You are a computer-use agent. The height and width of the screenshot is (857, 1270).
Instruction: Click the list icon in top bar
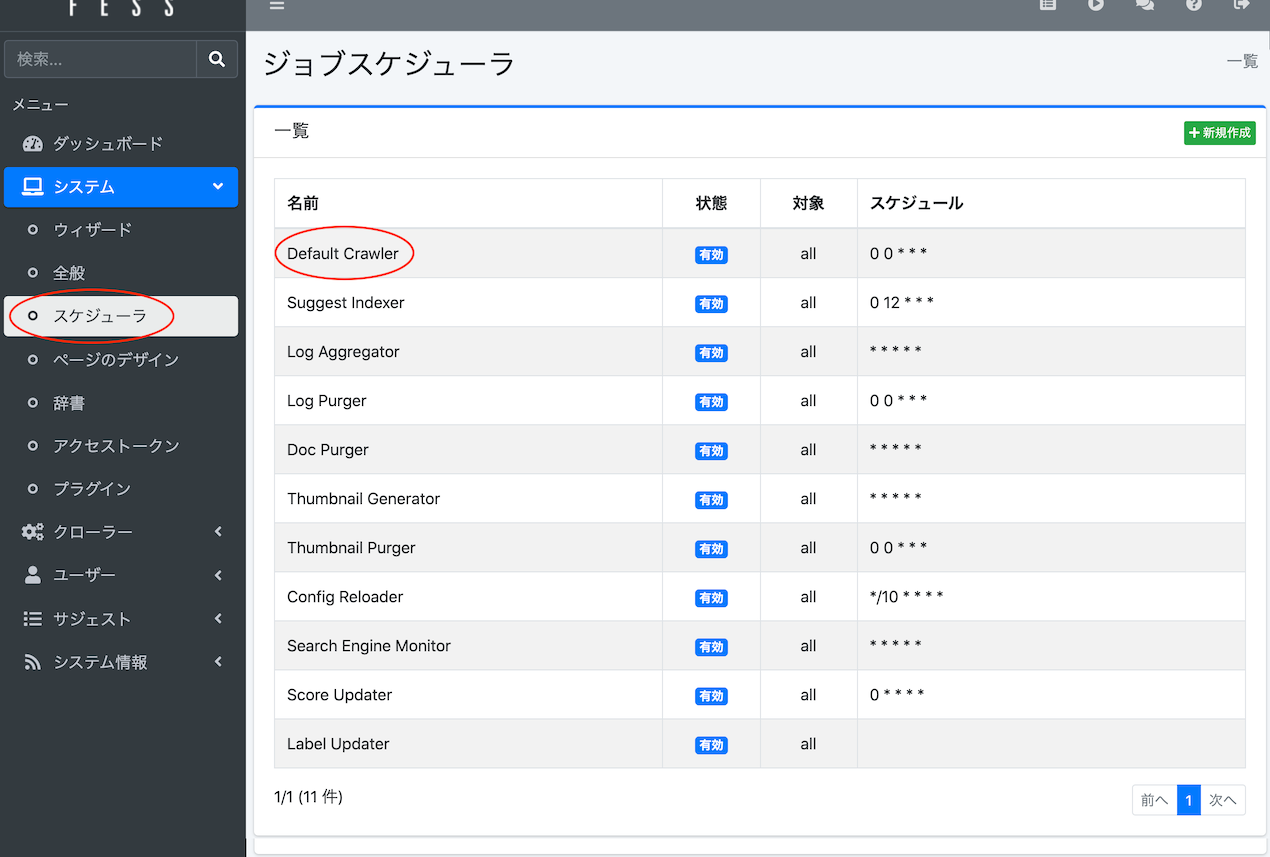click(1047, 5)
